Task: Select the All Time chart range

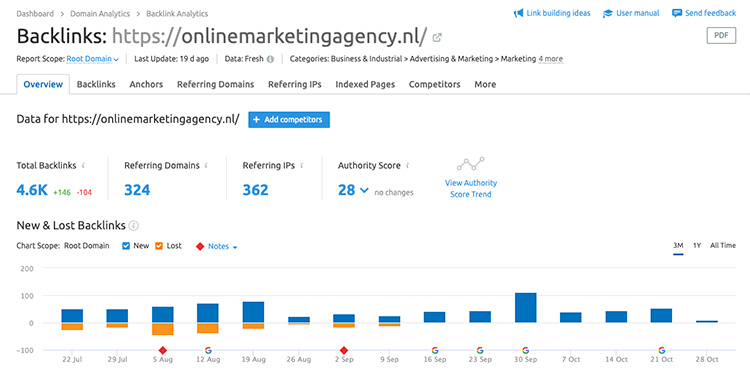Action: 723,246
